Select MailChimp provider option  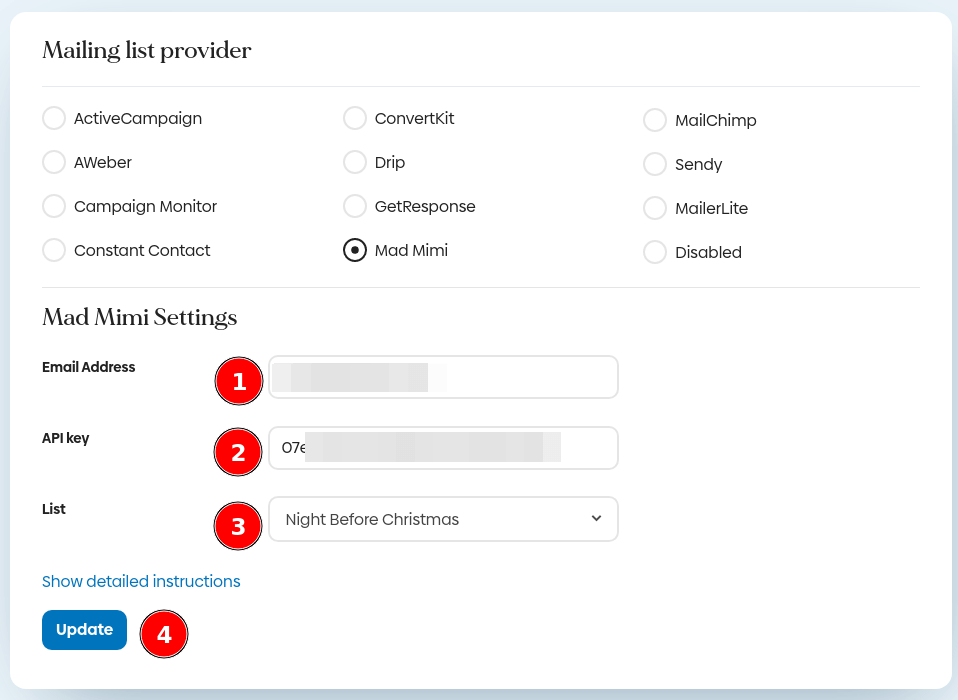pyautogui.click(x=655, y=120)
